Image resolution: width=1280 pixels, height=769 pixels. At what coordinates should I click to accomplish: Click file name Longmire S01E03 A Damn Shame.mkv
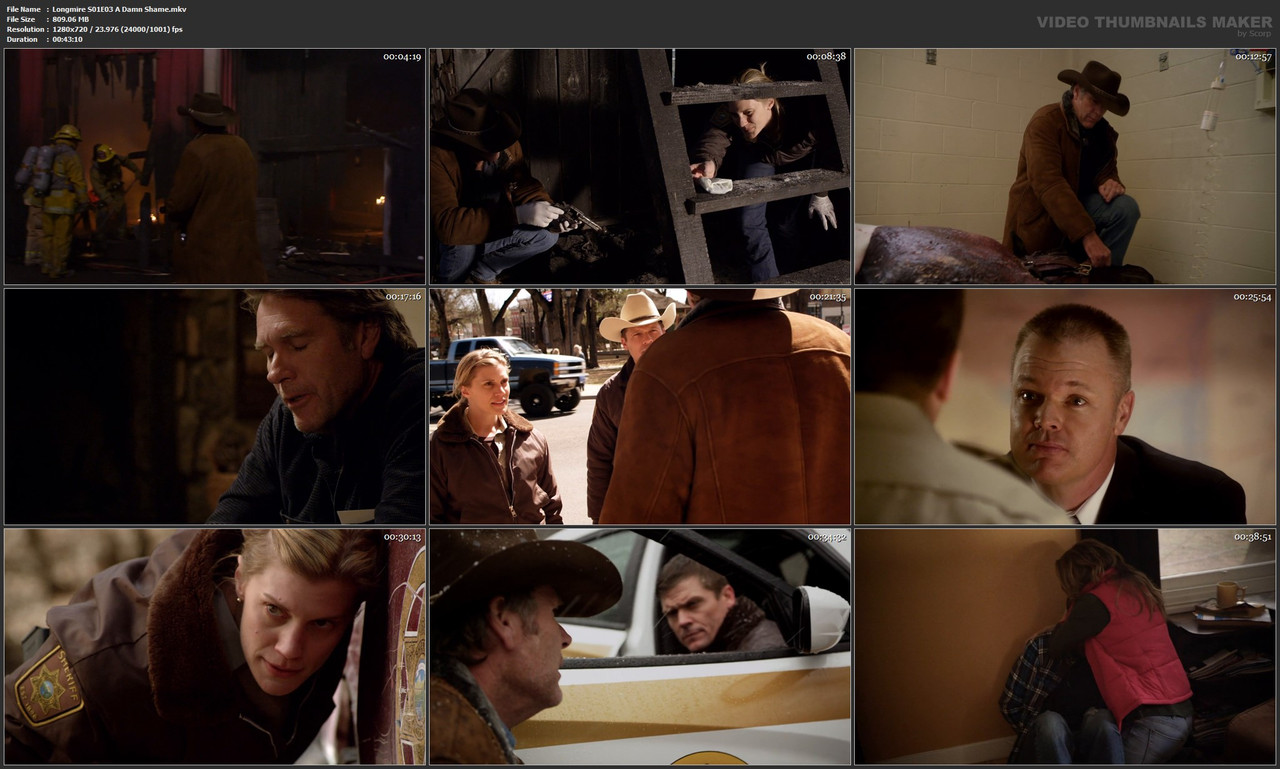[x=119, y=9]
